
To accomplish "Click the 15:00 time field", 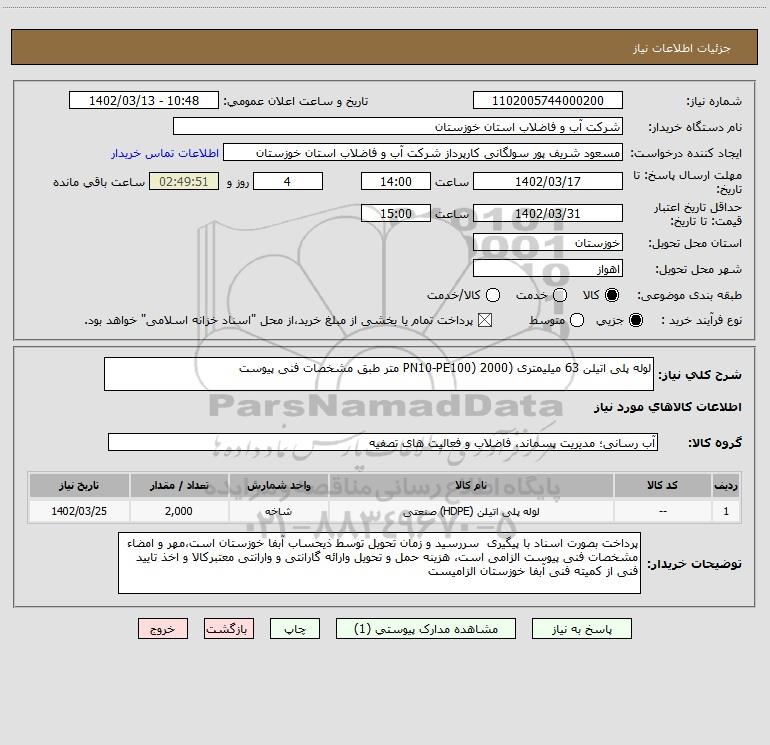I will tap(396, 214).
